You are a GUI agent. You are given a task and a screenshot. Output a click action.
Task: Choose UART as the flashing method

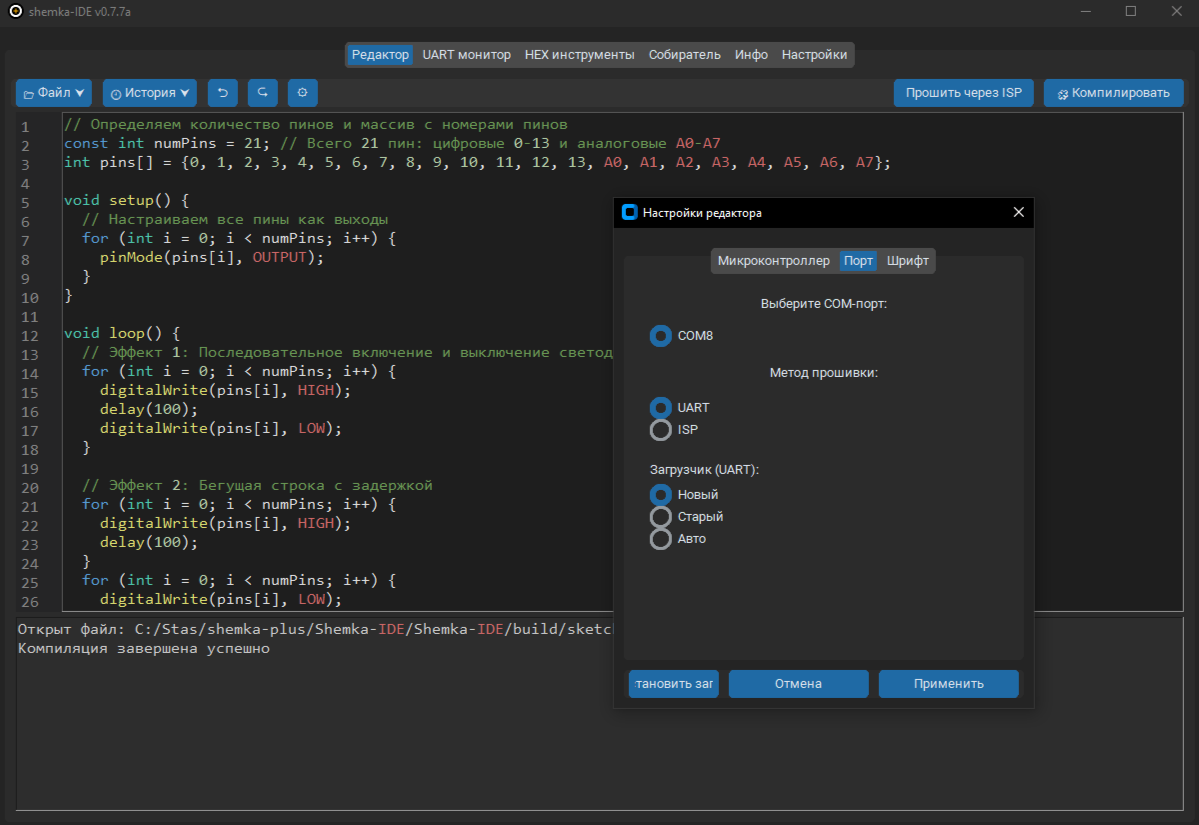click(x=661, y=408)
